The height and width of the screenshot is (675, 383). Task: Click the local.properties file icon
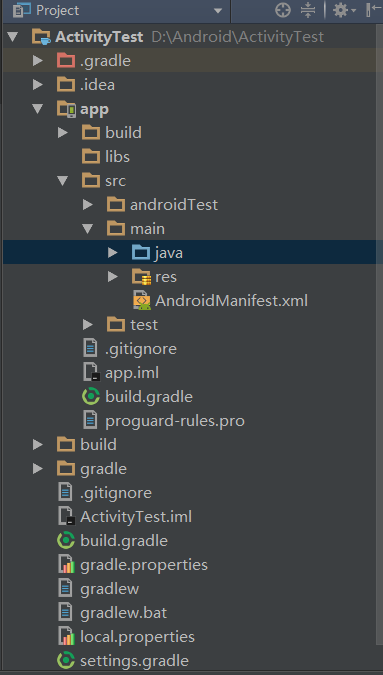click(66, 637)
